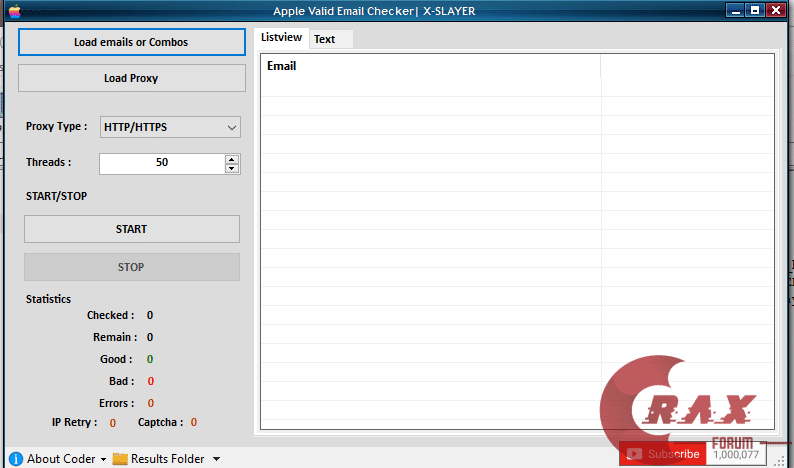Click the Subscribe YouTube button
This screenshot has width=794, height=468.
tap(663, 454)
